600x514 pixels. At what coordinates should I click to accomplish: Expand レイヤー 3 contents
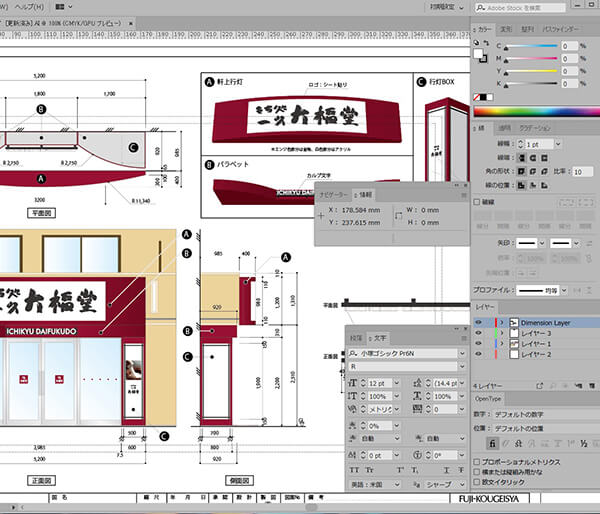[502, 333]
